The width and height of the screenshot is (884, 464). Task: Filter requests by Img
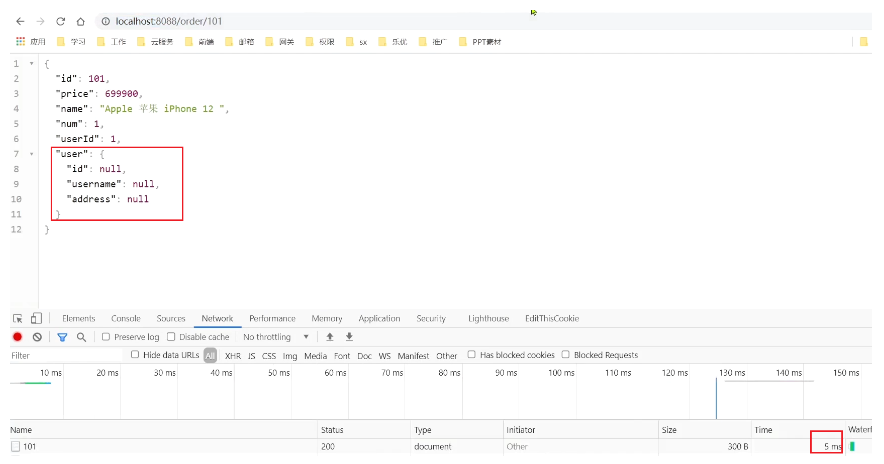click(x=290, y=356)
